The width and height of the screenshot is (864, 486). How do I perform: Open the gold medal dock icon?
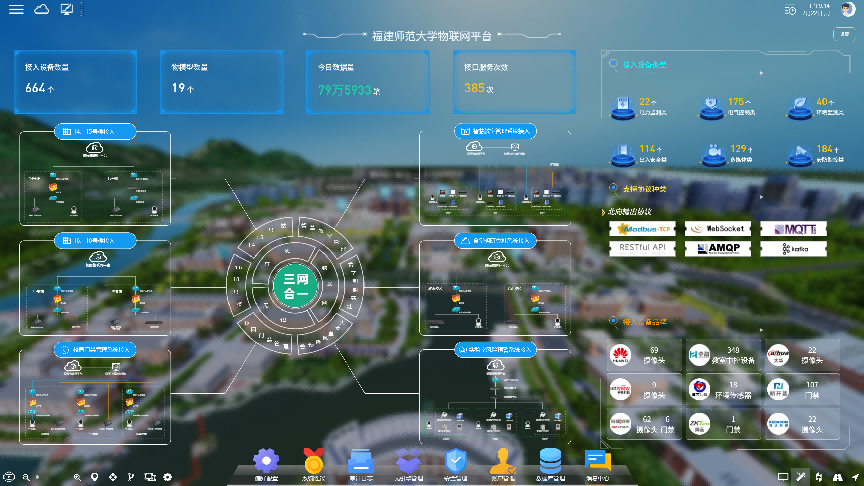click(x=313, y=461)
